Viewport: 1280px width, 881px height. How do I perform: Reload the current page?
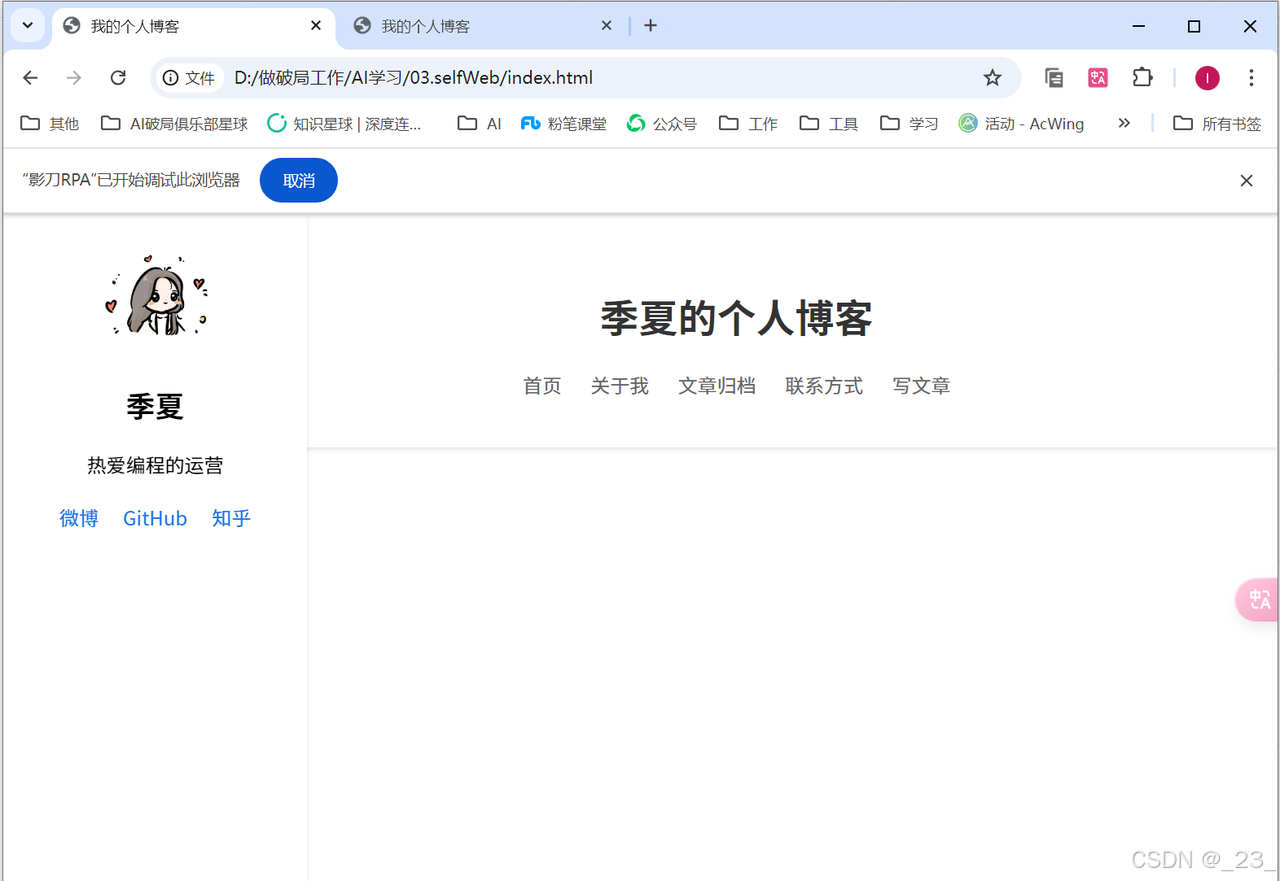117,77
